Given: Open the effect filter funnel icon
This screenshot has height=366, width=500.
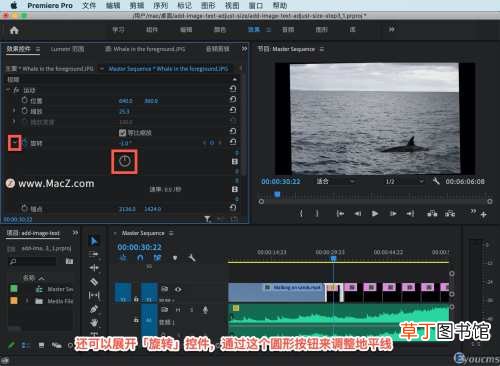Looking at the screenshot, I should tap(207, 219).
